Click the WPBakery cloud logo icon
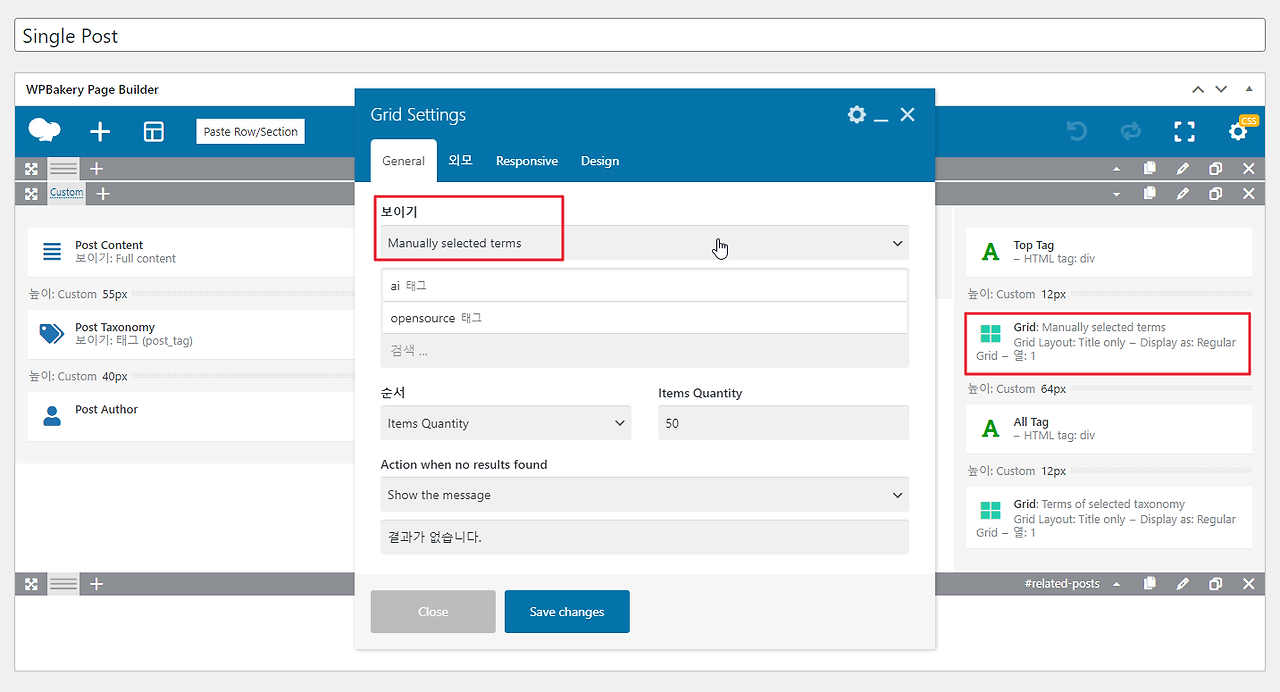The width and height of the screenshot is (1280, 692). 45,131
